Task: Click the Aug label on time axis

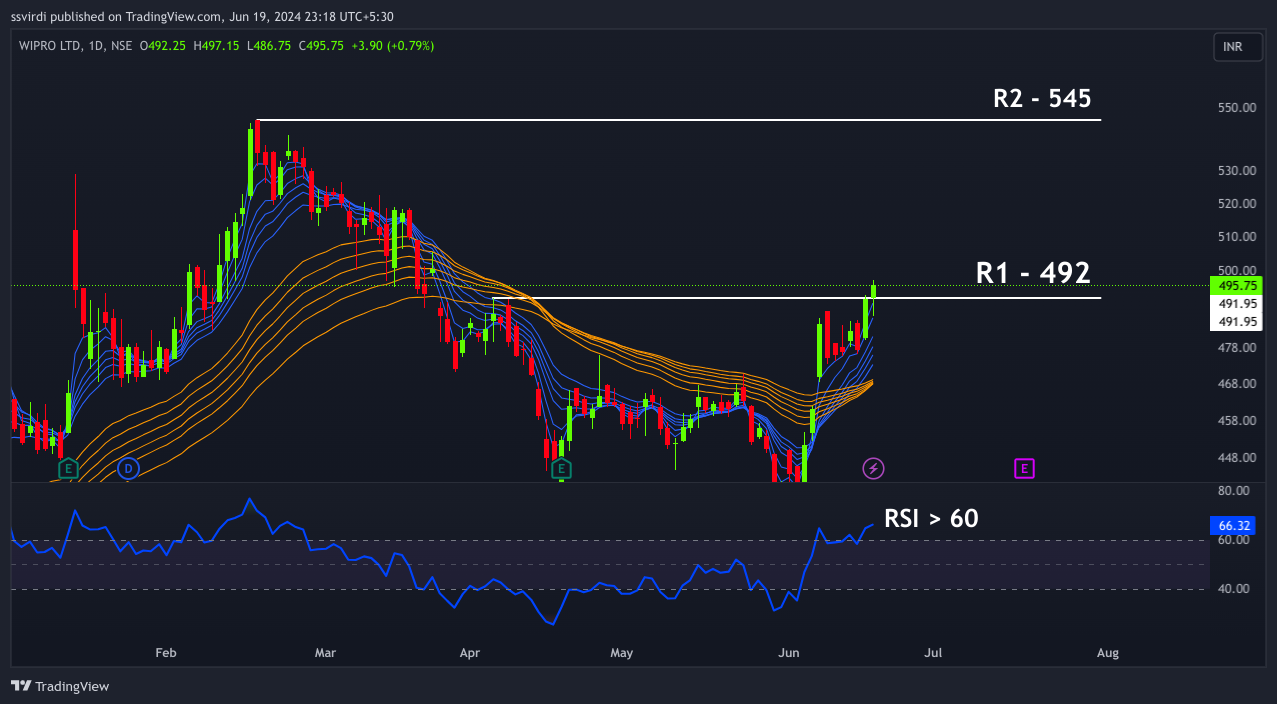Action: (1108, 653)
